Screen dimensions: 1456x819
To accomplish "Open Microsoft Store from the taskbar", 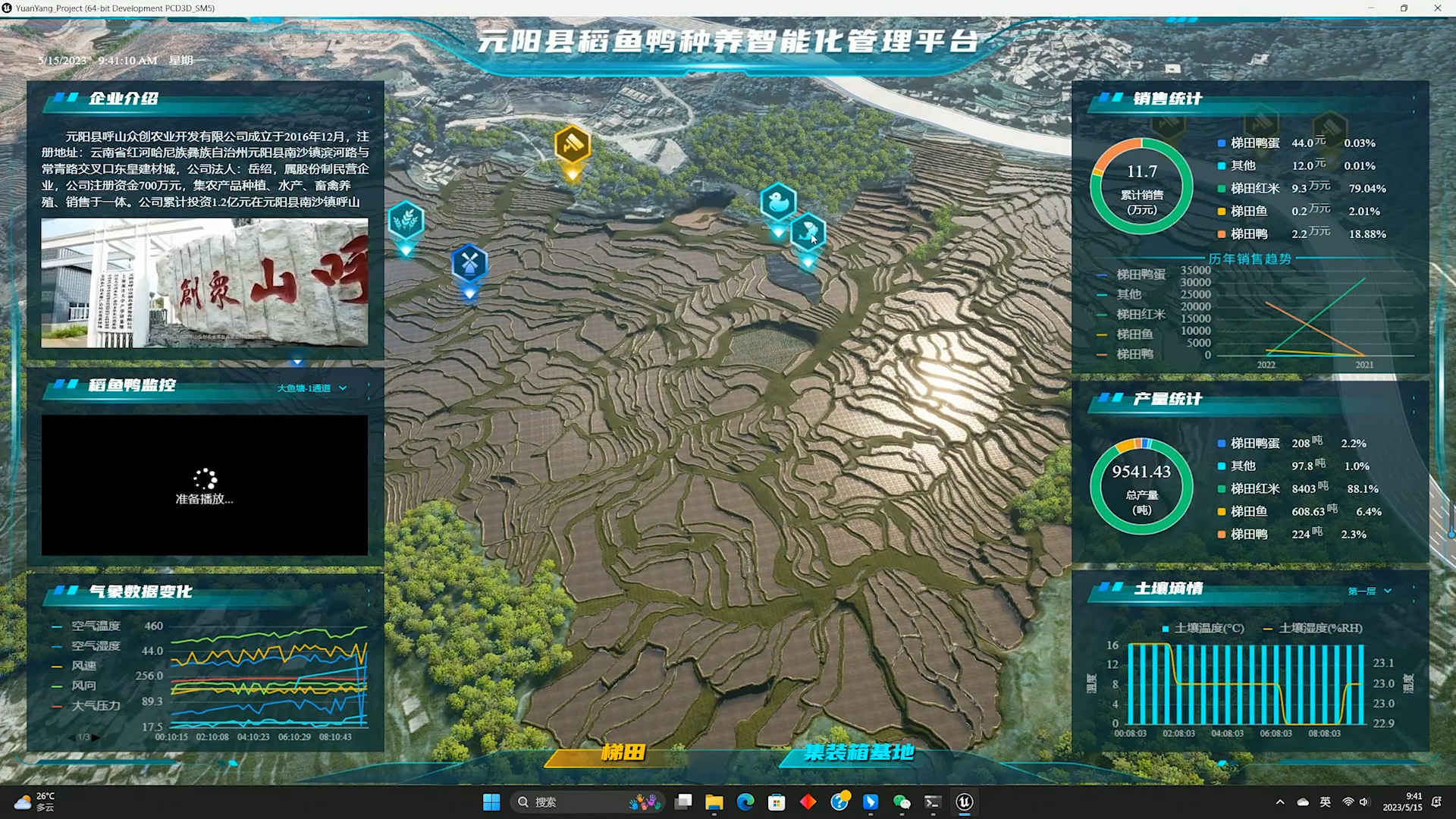I will [x=777, y=802].
